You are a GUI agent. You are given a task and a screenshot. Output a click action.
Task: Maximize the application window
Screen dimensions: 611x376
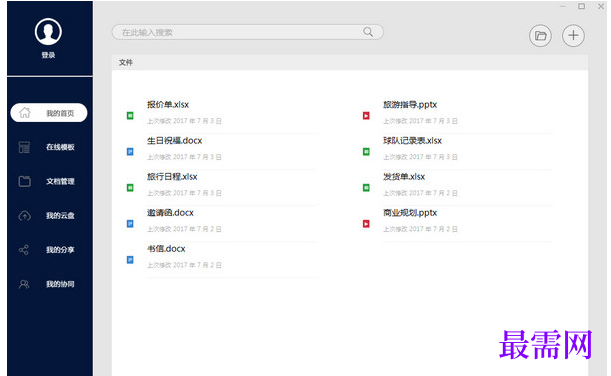(x=581, y=6)
